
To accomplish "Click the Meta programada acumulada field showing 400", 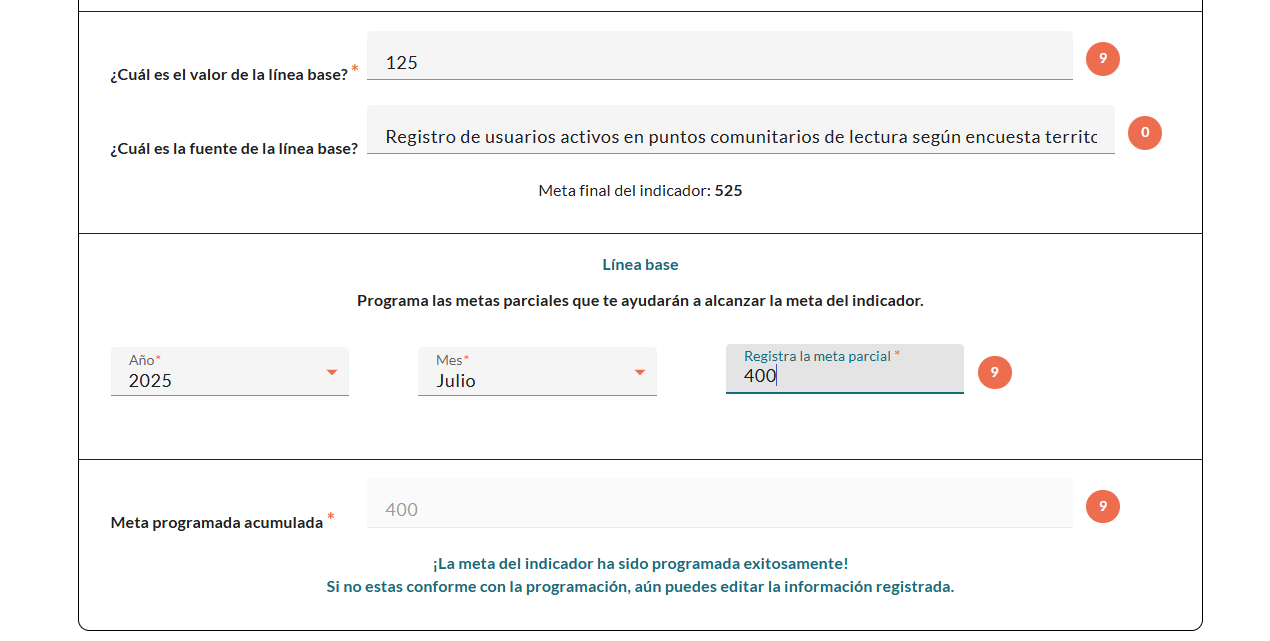I will [718, 509].
